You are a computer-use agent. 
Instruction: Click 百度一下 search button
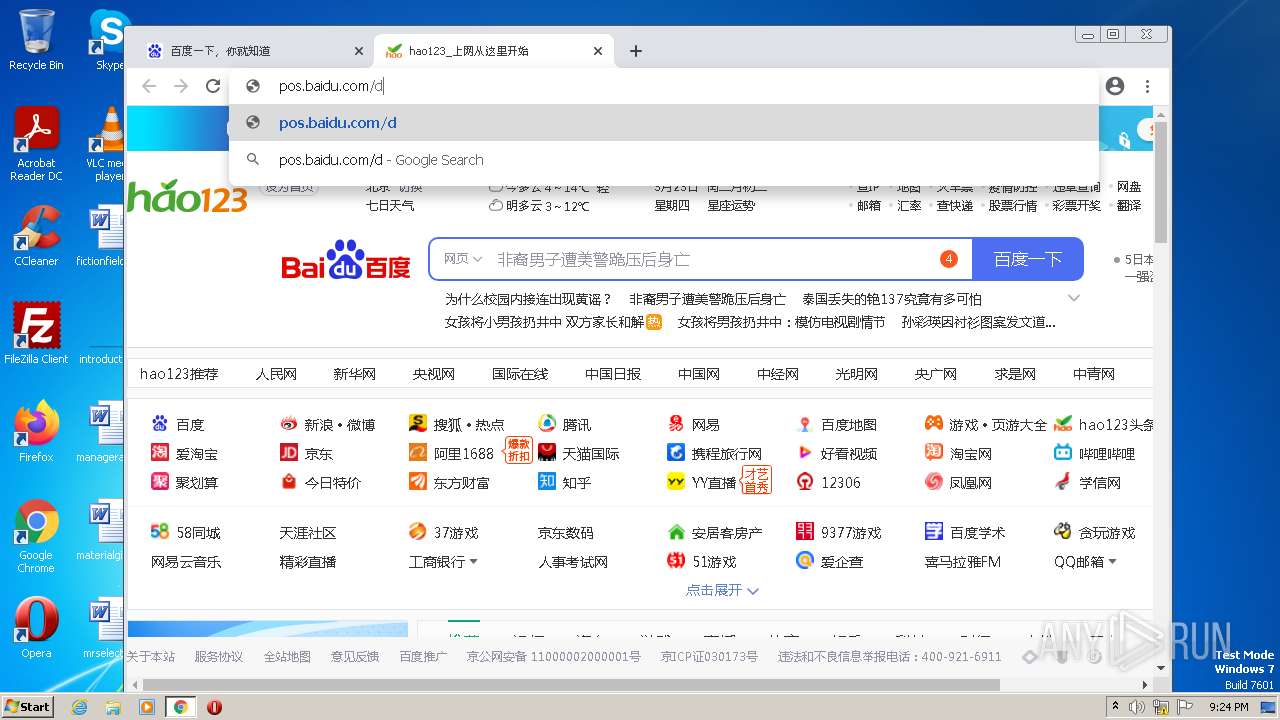coord(1027,259)
